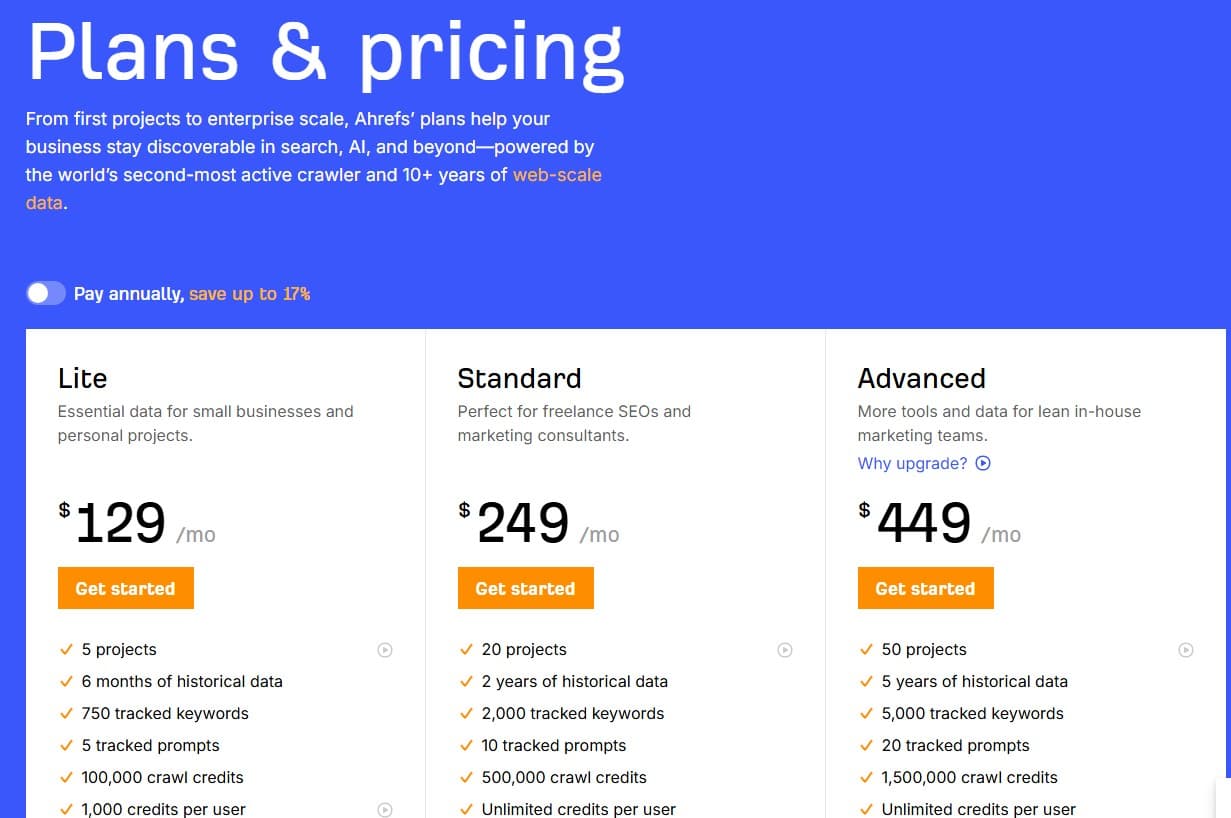The width and height of the screenshot is (1231, 818).
Task: Expand Advanced's "Unlimited credits per user" details
Action: click(1185, 808)
